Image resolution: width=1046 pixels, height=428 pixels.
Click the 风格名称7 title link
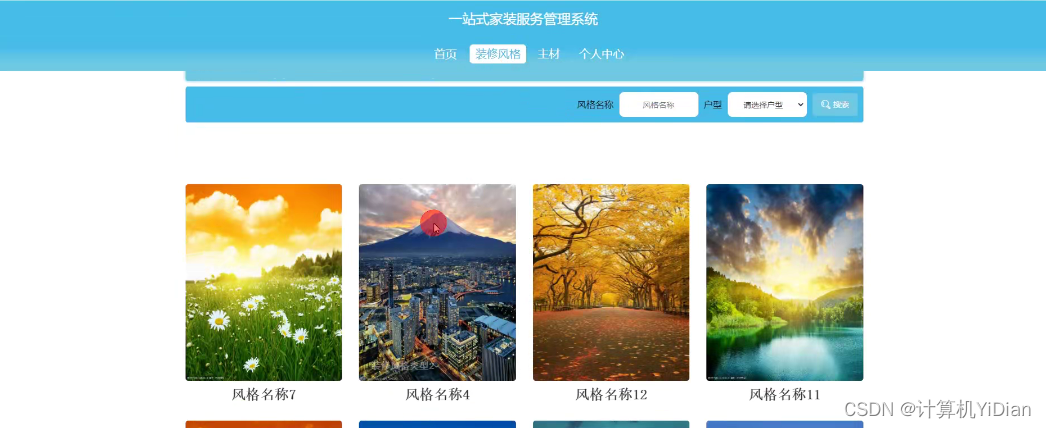pos(264,395)
